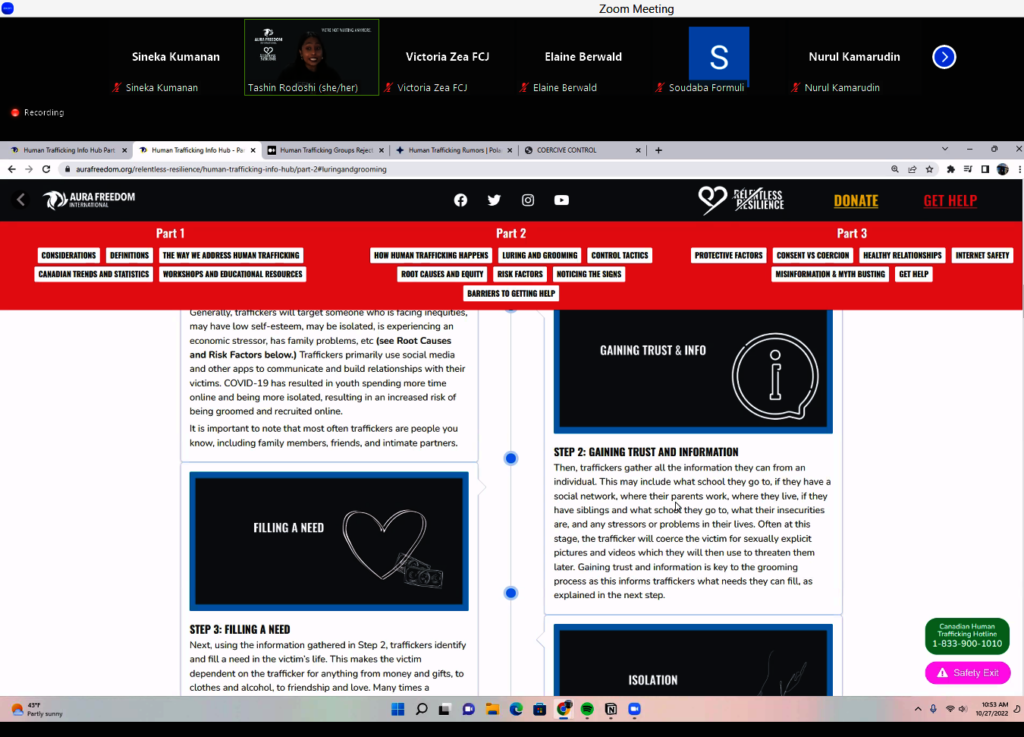
Task: Show next Zoom participants with the arrow
Action: tap(944, 57)
